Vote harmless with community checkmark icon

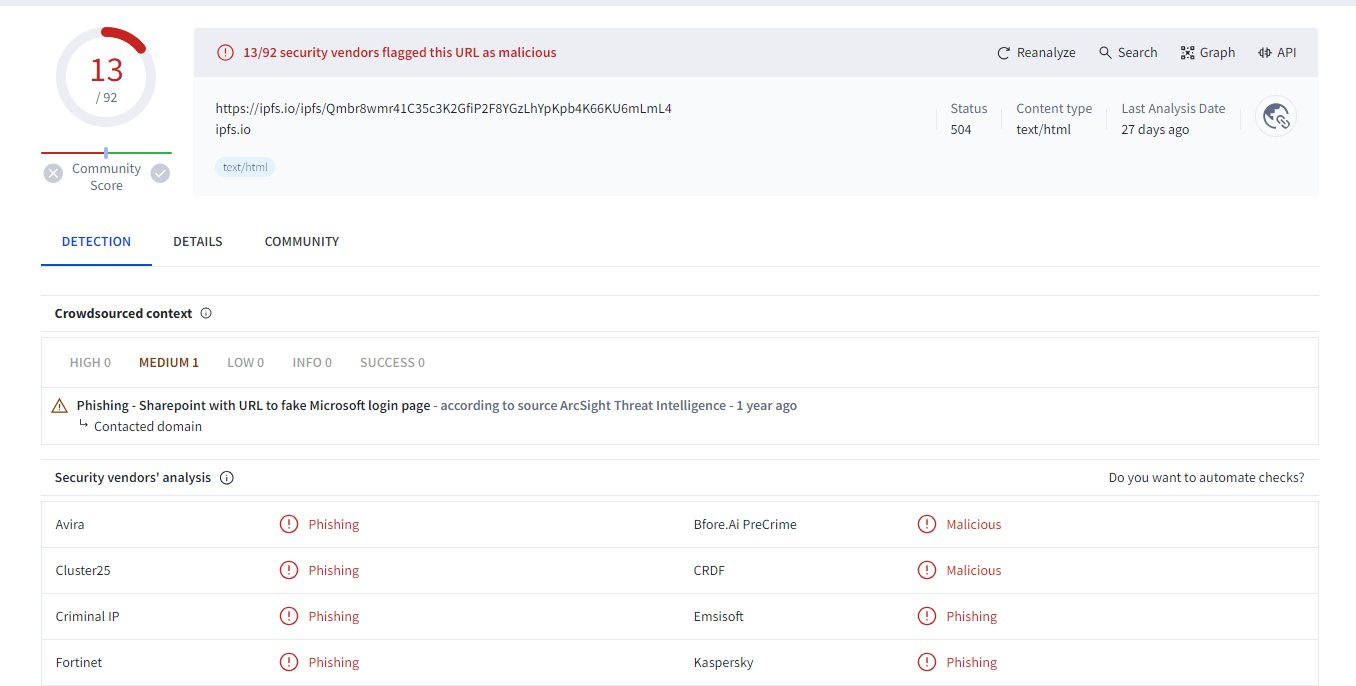click(x=160, y=173)
